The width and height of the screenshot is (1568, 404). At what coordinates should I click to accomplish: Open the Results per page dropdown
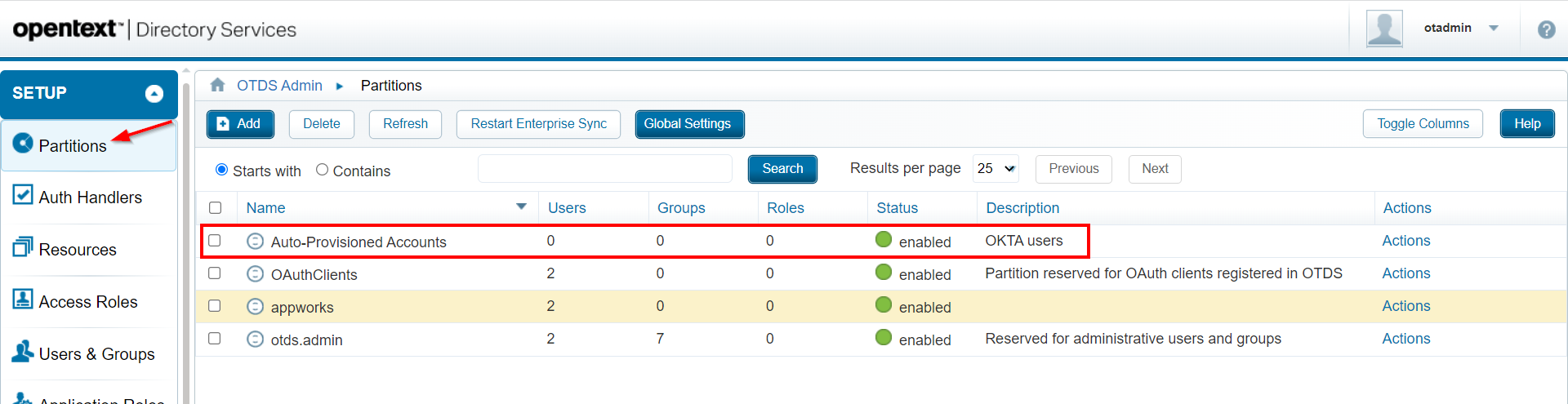point(996,169)
